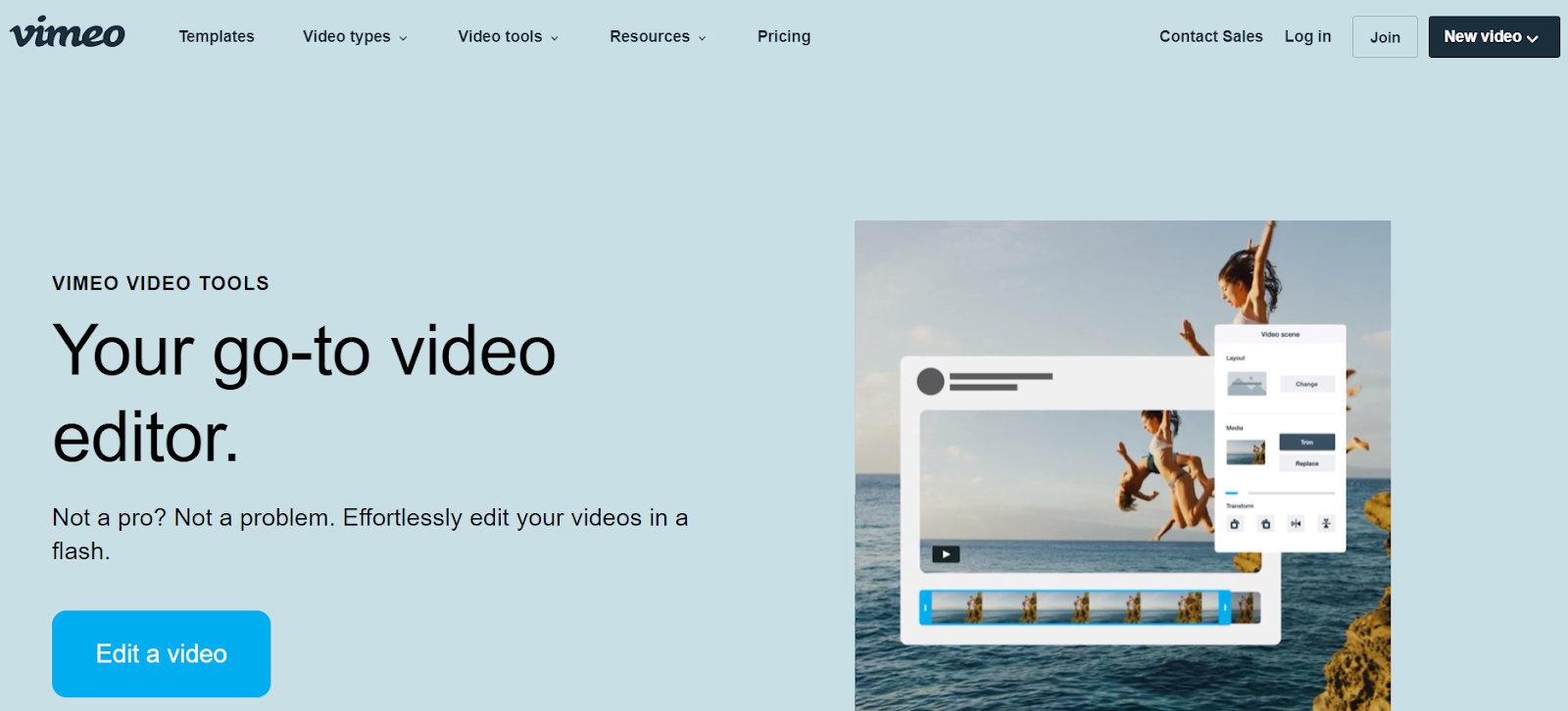Click the New video button
1568x711 pixels.
[x=1494, y=37]
